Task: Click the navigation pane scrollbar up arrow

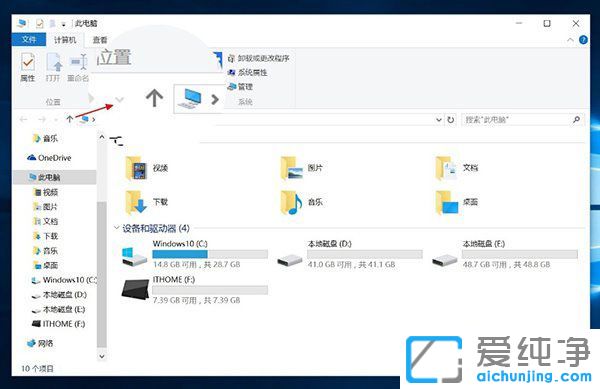Action: 102,137
